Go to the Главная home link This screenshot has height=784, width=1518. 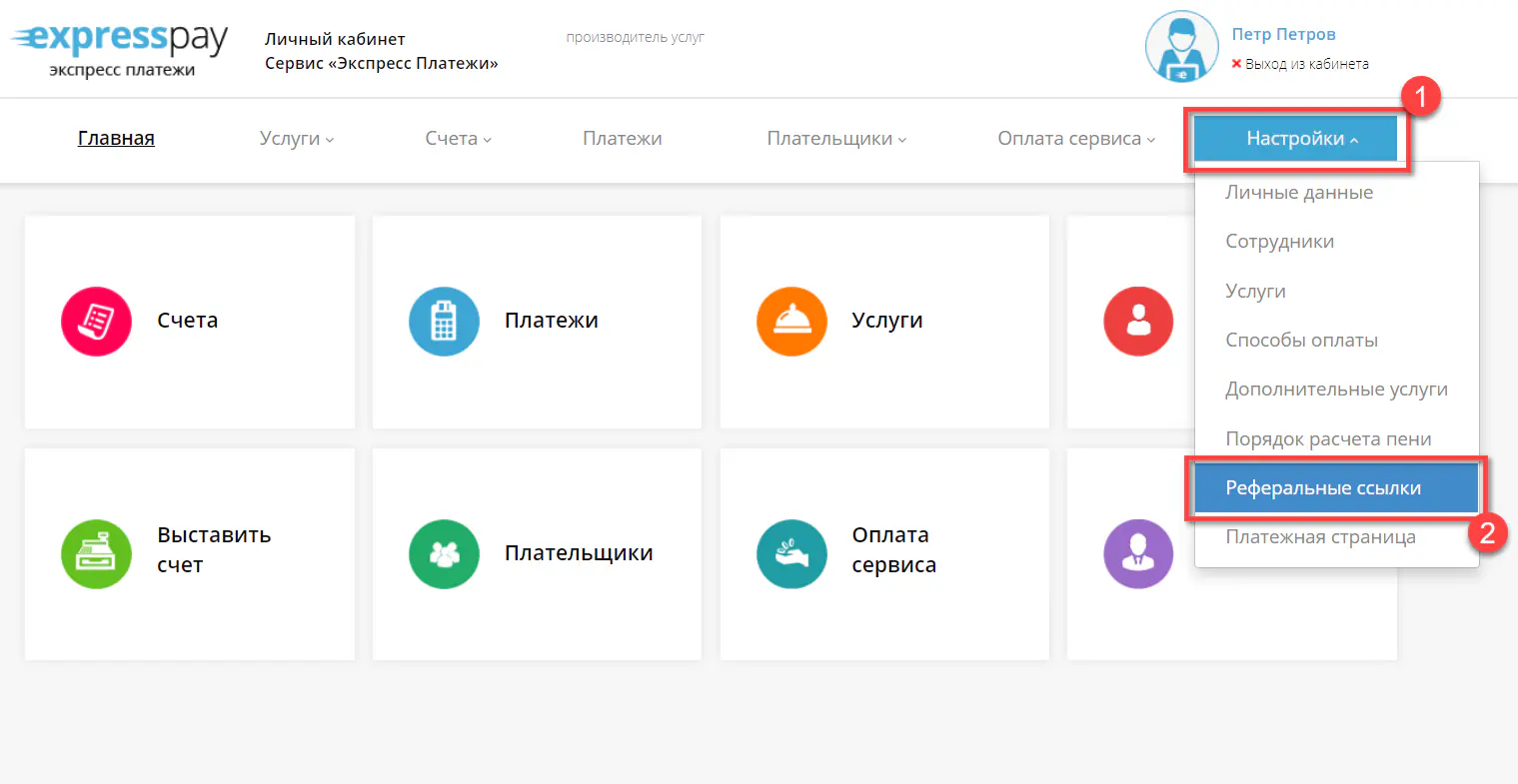coord(116,139)
